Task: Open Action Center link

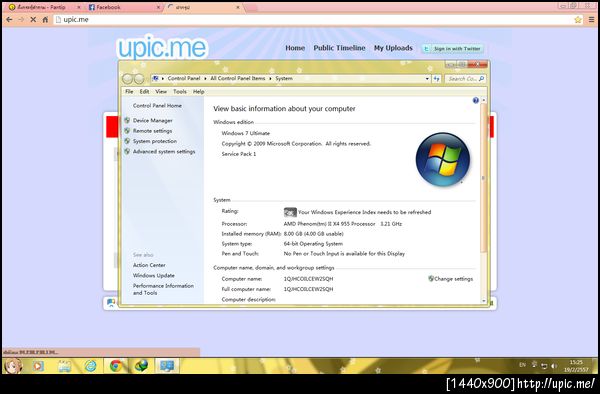Action: click(149, 265)
